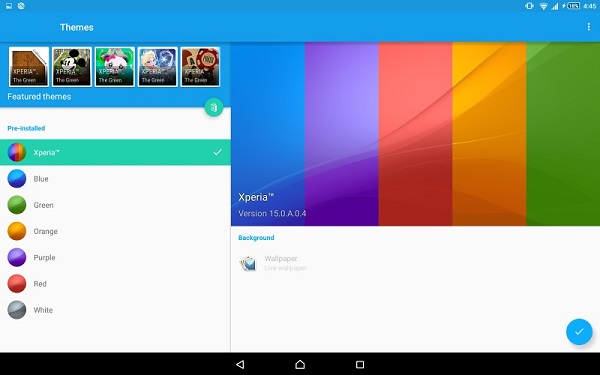
Task: Click the "Blue" theme label
Action: [x=41, y=179]
